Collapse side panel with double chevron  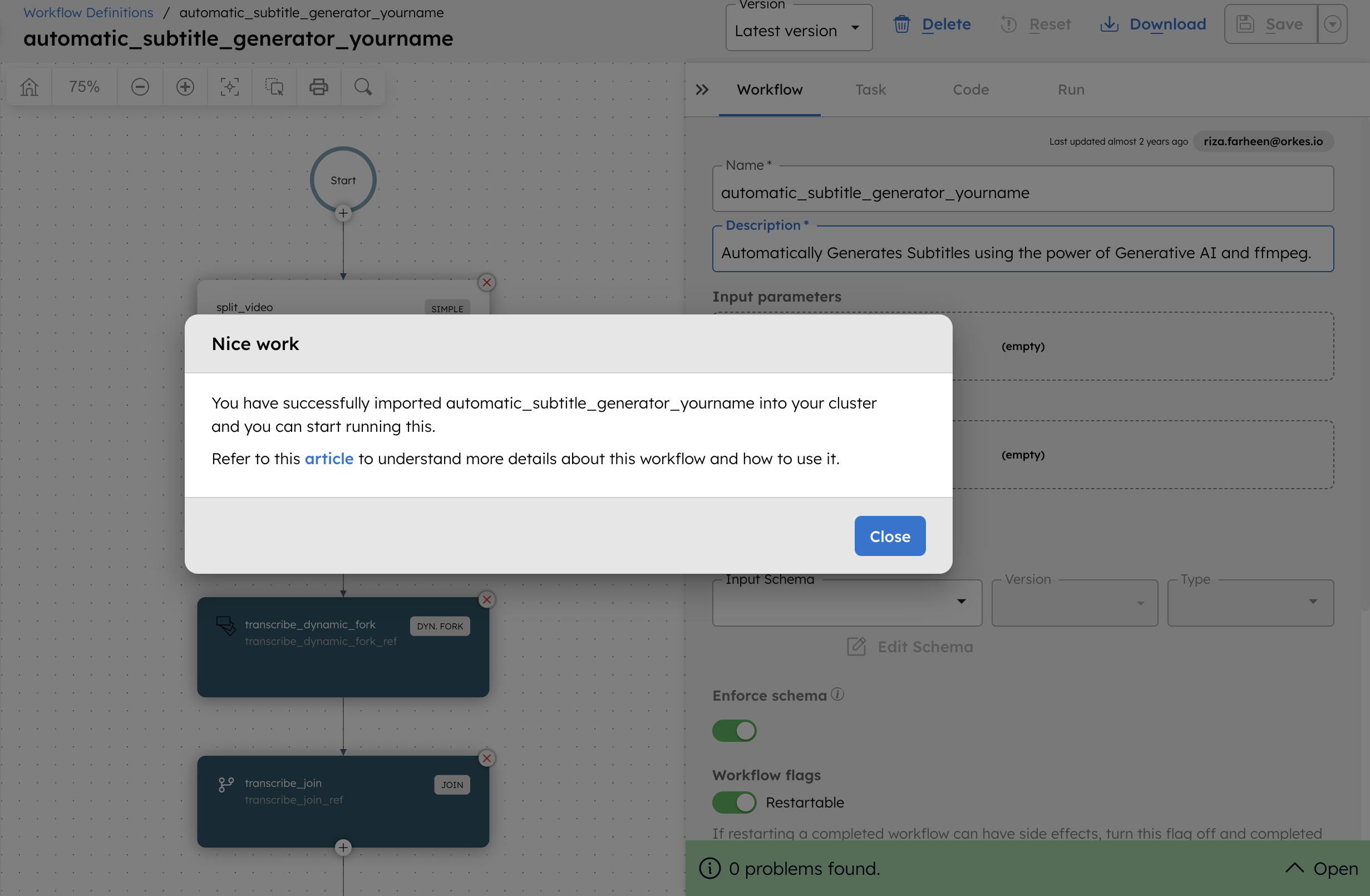point(702,90)
